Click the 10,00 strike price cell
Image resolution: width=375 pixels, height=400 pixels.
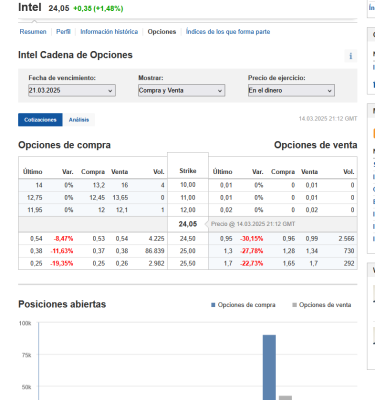click(x=188, y=185)
